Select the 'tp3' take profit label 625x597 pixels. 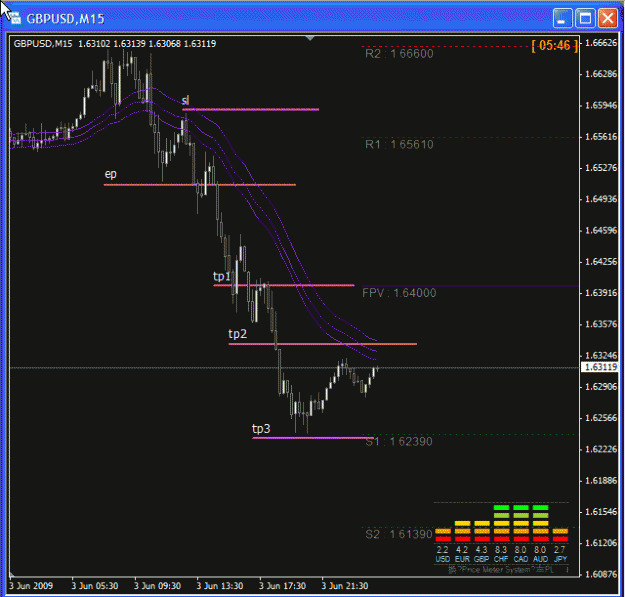pos(261,428)
